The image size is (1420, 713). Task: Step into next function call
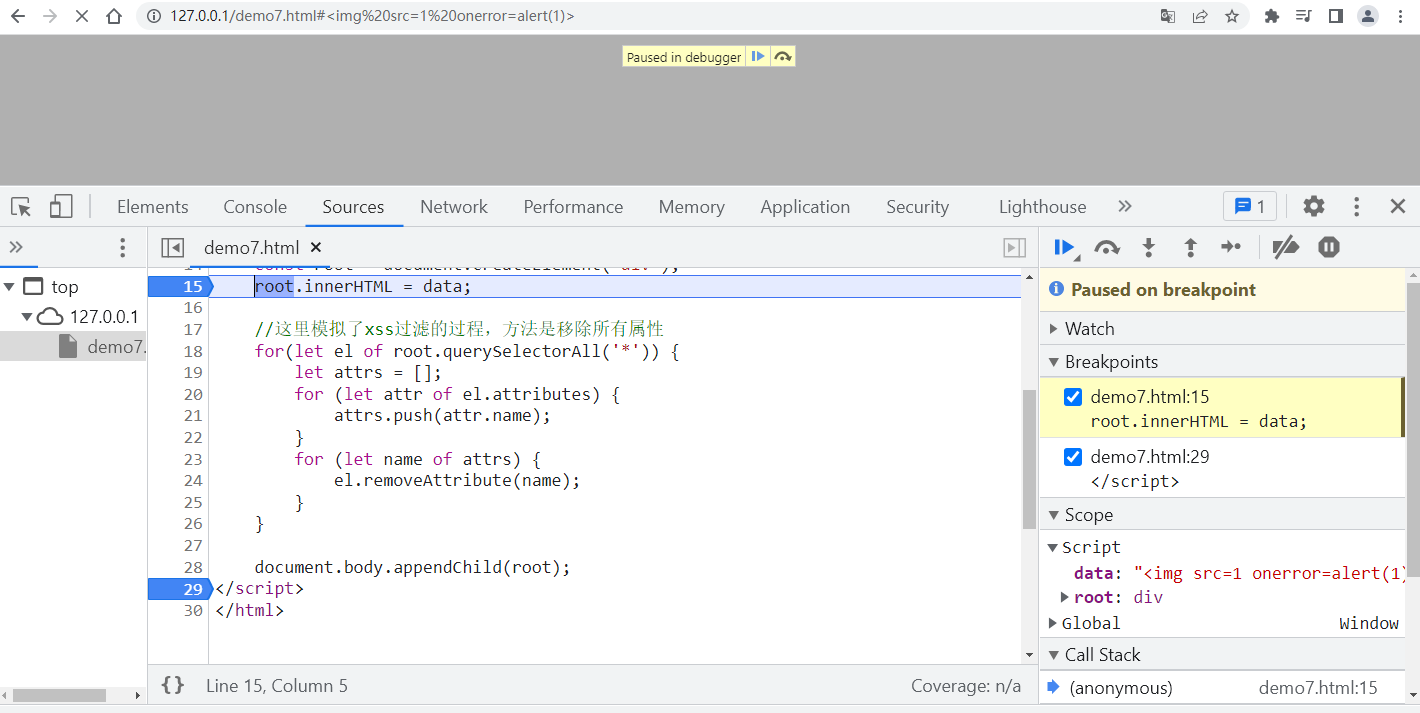tap(1149, 247)
